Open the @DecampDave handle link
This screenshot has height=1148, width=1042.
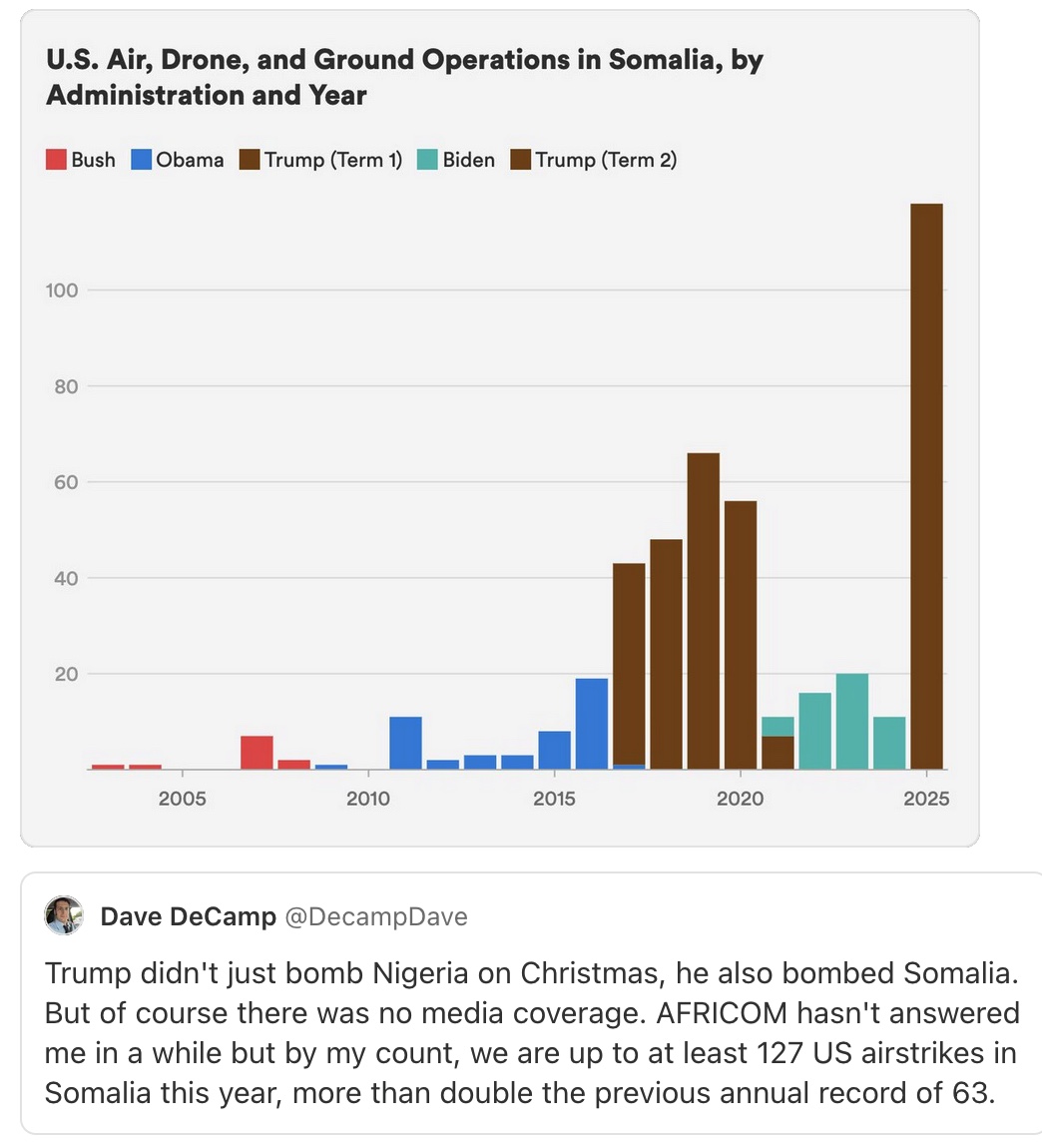point(376,916)
